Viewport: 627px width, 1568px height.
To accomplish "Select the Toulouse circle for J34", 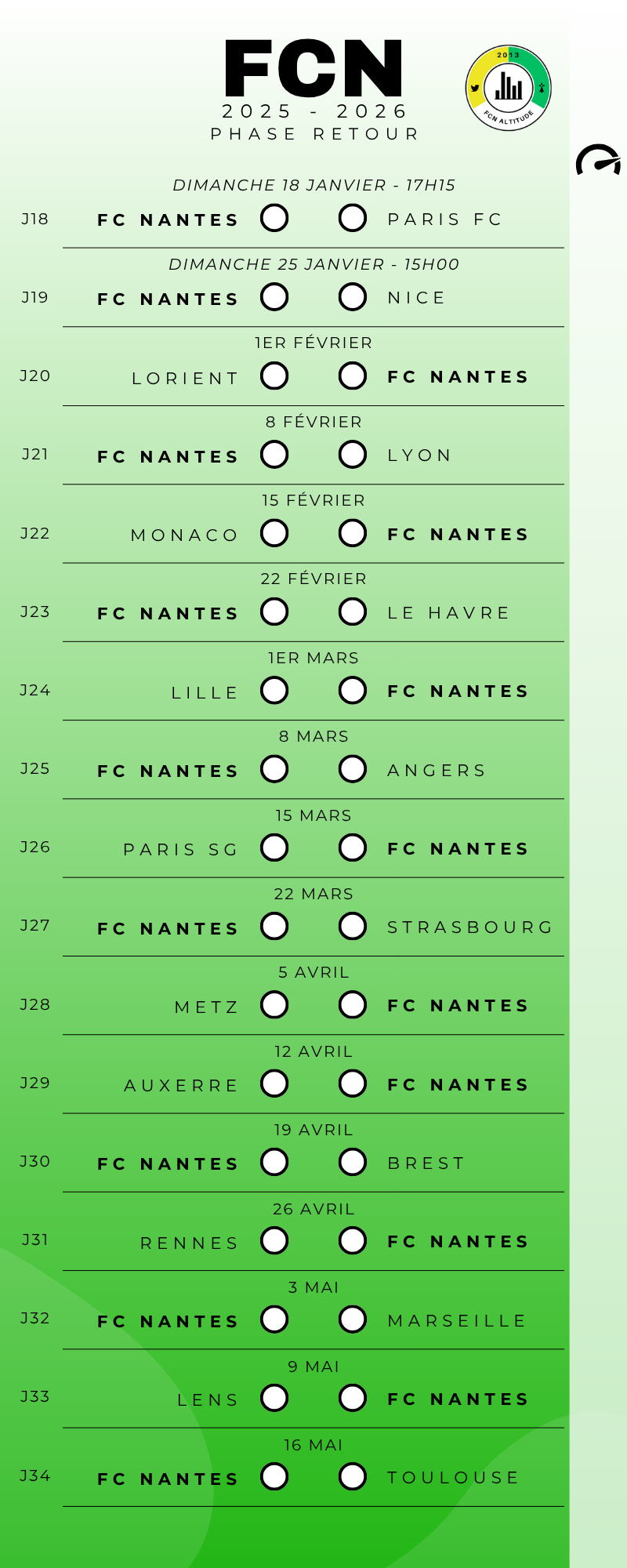I will pyautogui.click(x=353, y=1476).
